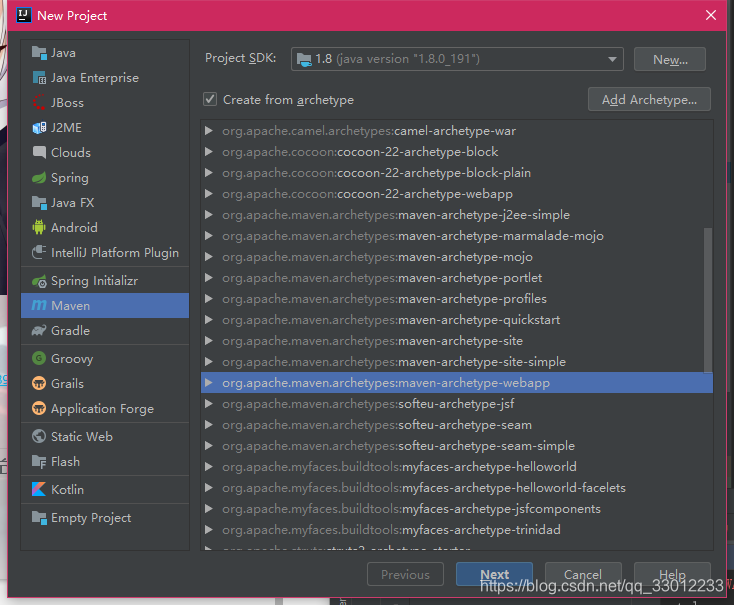Select maven-archetype-portlet row
The height and width of the screenshot is (605, 734).
[x=457, y=278]
